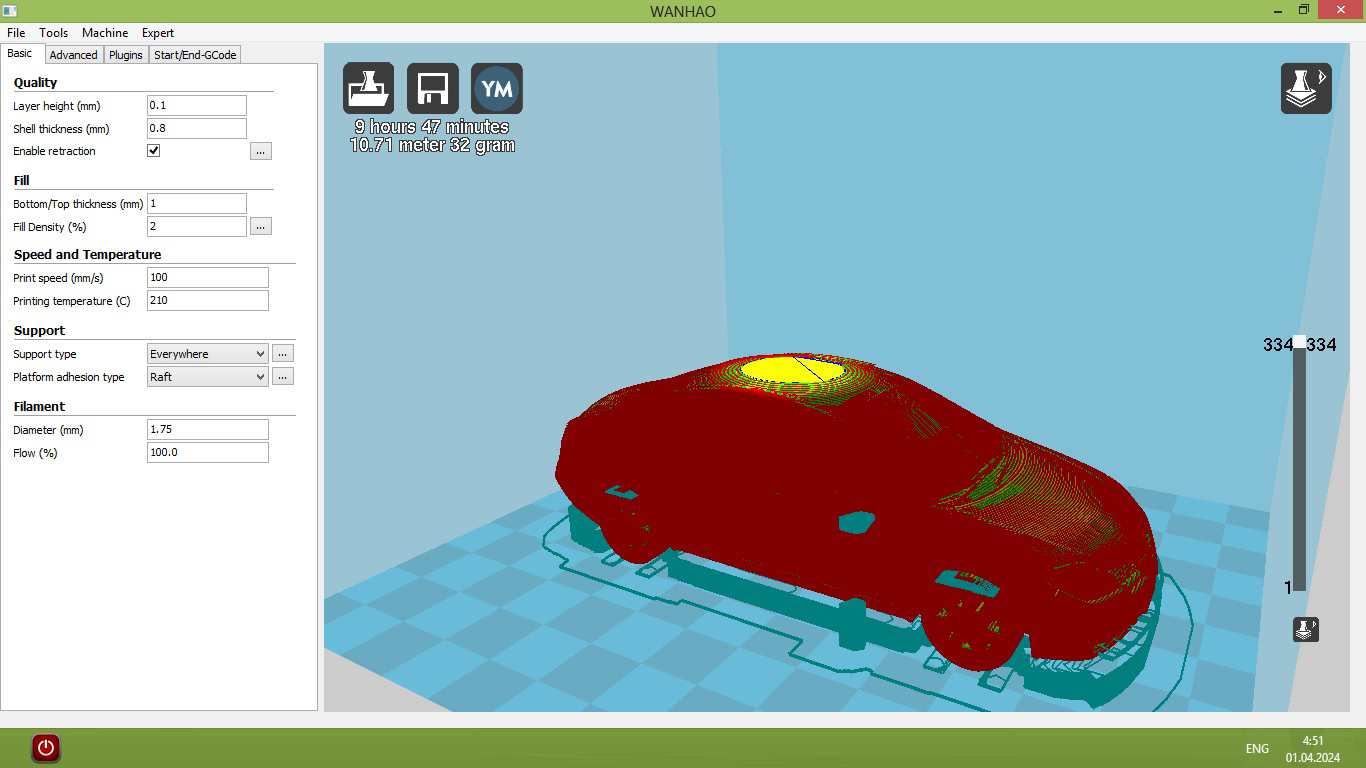
Task: Click the clock showing 4:51 in taskbar
Action: (x=1313, y=741)
